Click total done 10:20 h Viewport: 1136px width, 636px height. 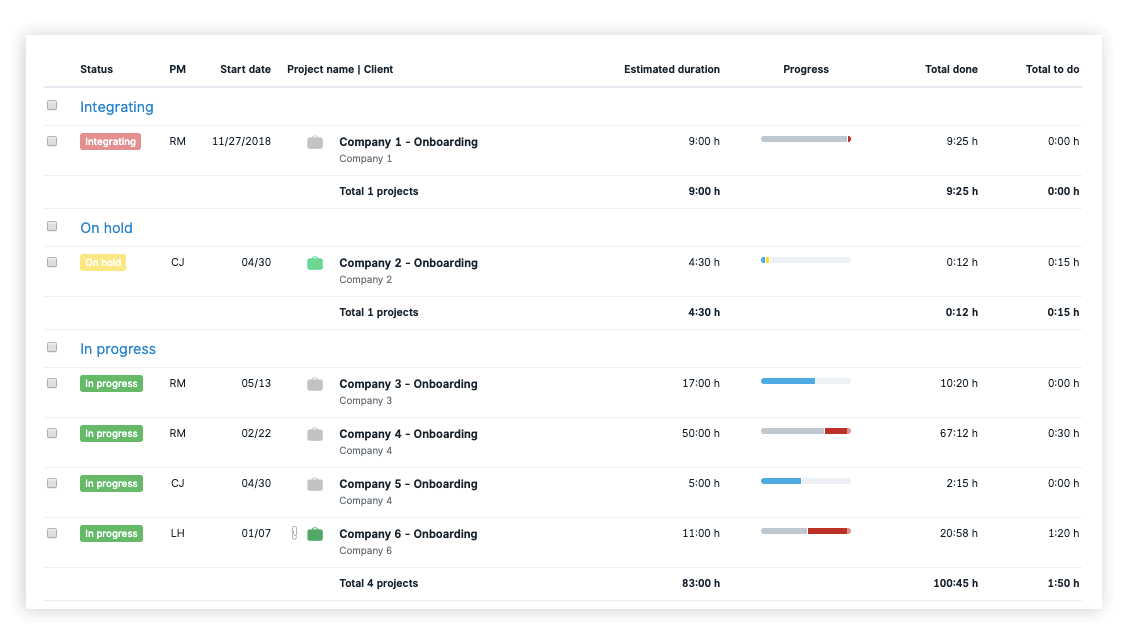coord(958,383)
